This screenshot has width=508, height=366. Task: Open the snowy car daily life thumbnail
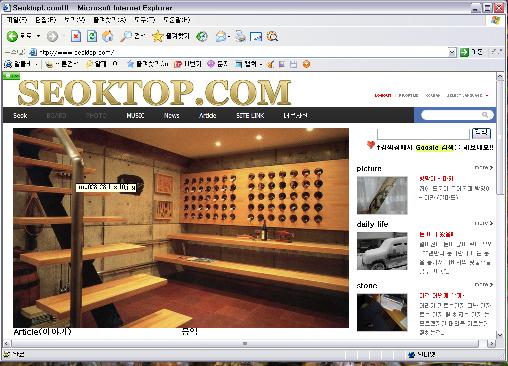pos(382,251)
